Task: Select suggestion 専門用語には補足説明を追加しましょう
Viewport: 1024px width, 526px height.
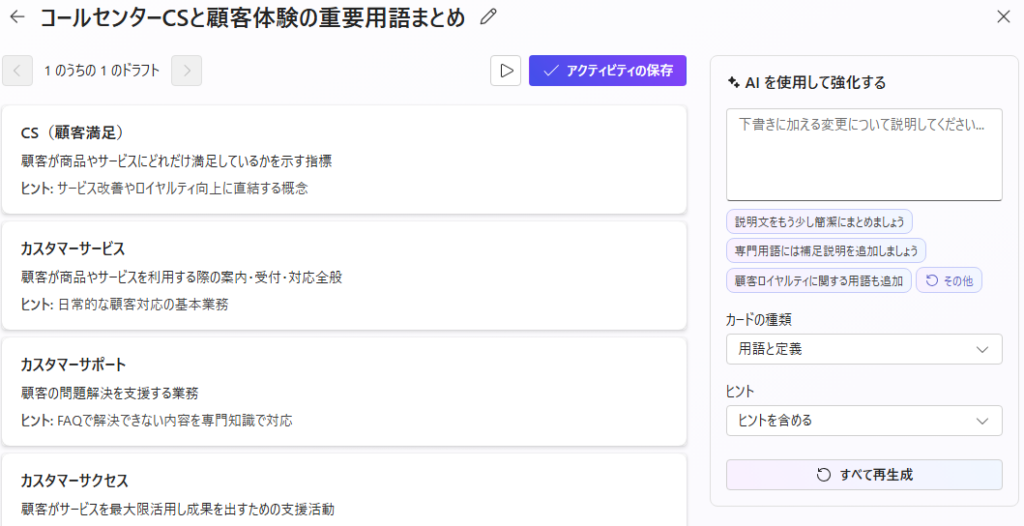Action: [x=825, y=250]
